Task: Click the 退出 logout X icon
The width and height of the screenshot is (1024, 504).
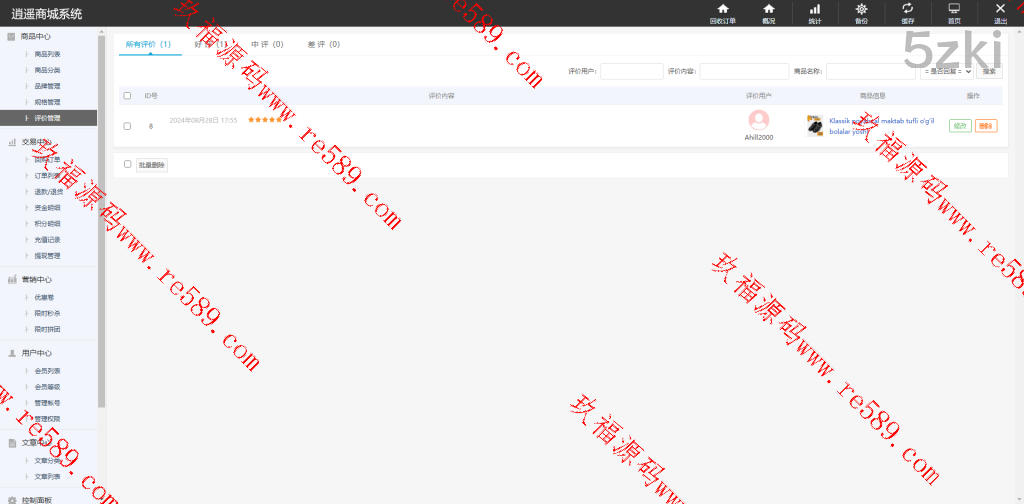Action: click(1000, 9)
